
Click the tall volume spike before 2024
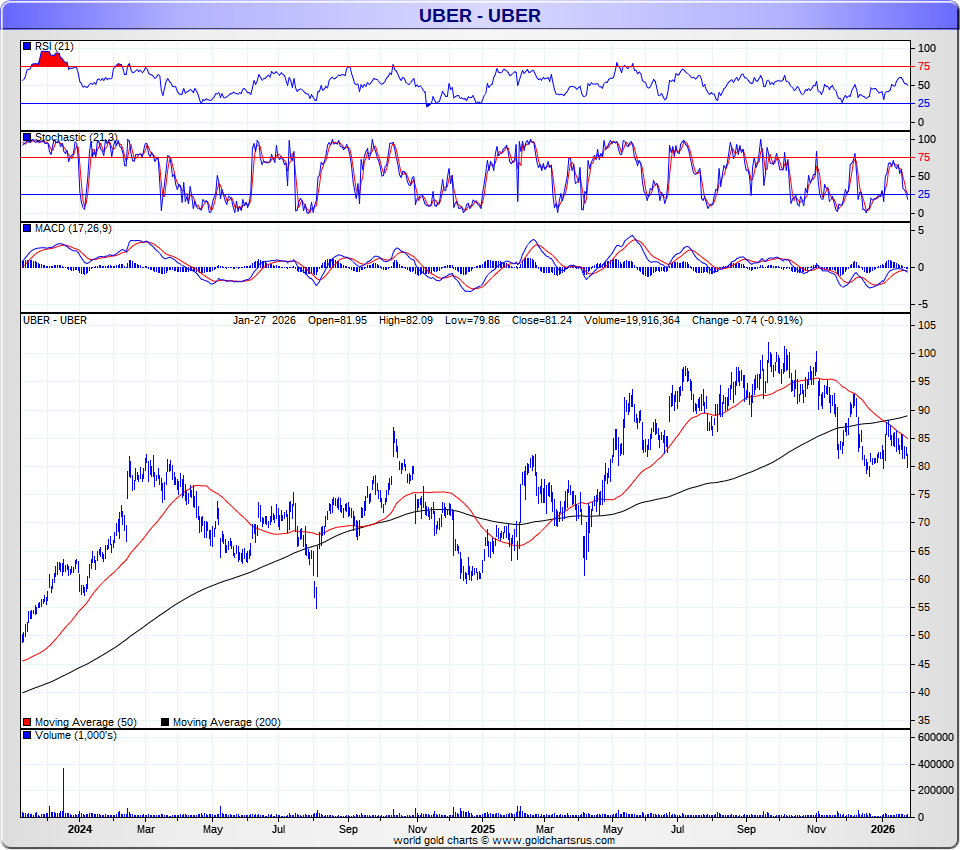64,790
